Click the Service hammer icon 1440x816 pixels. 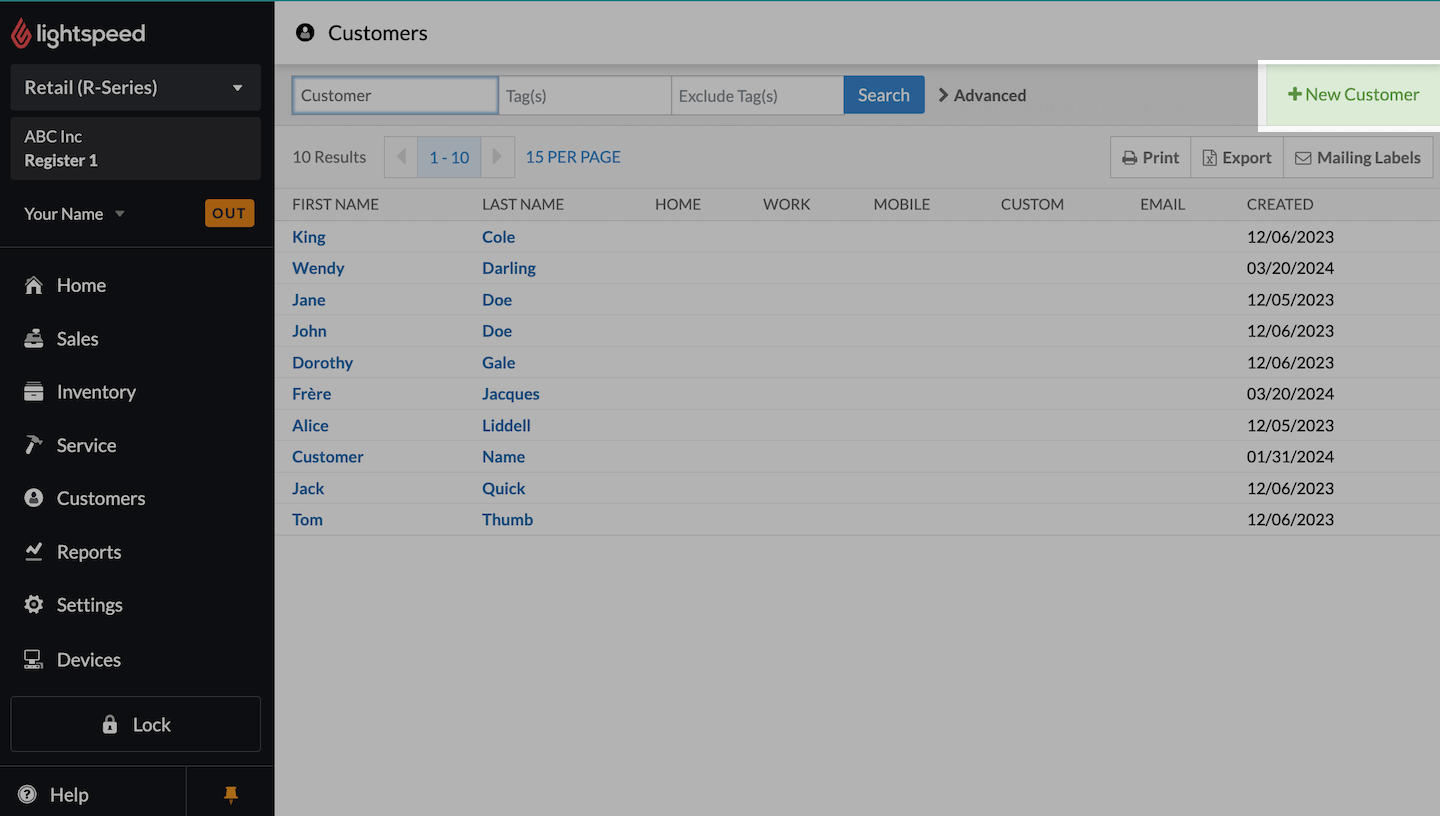pyautogui.click(x=34, y=445)
